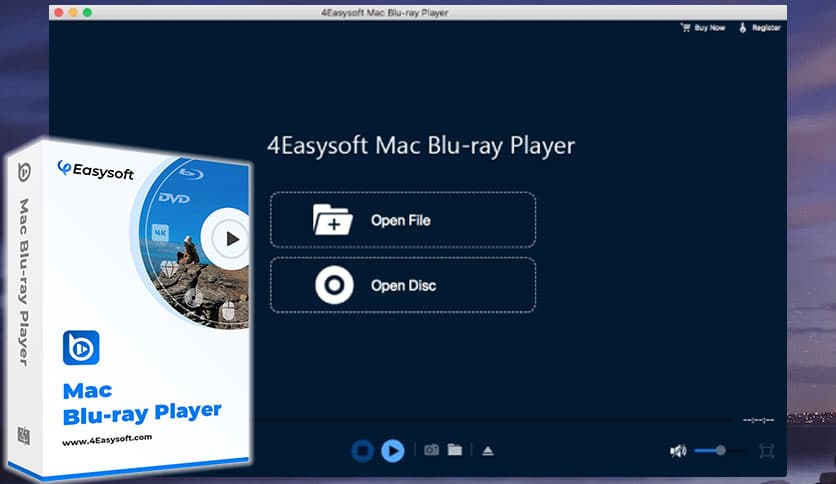
Task: Adjust the volume slider
Action: pos(719,450)
